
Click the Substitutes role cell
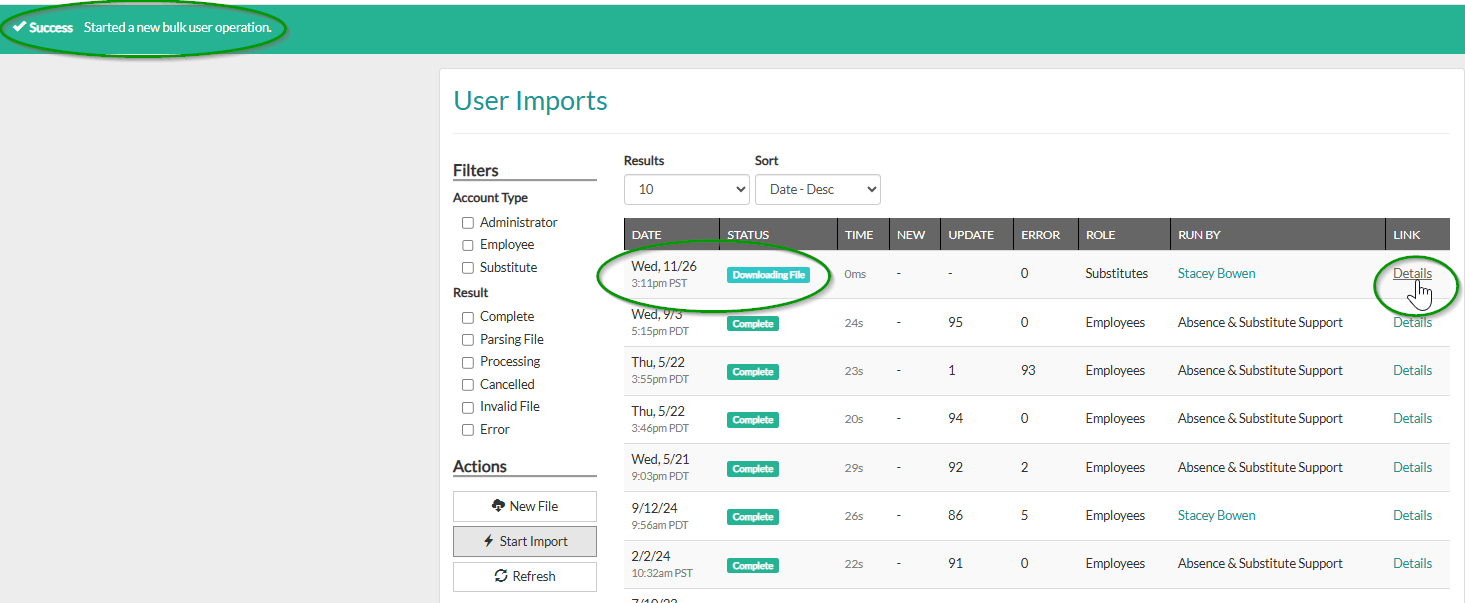point(1116,273)
